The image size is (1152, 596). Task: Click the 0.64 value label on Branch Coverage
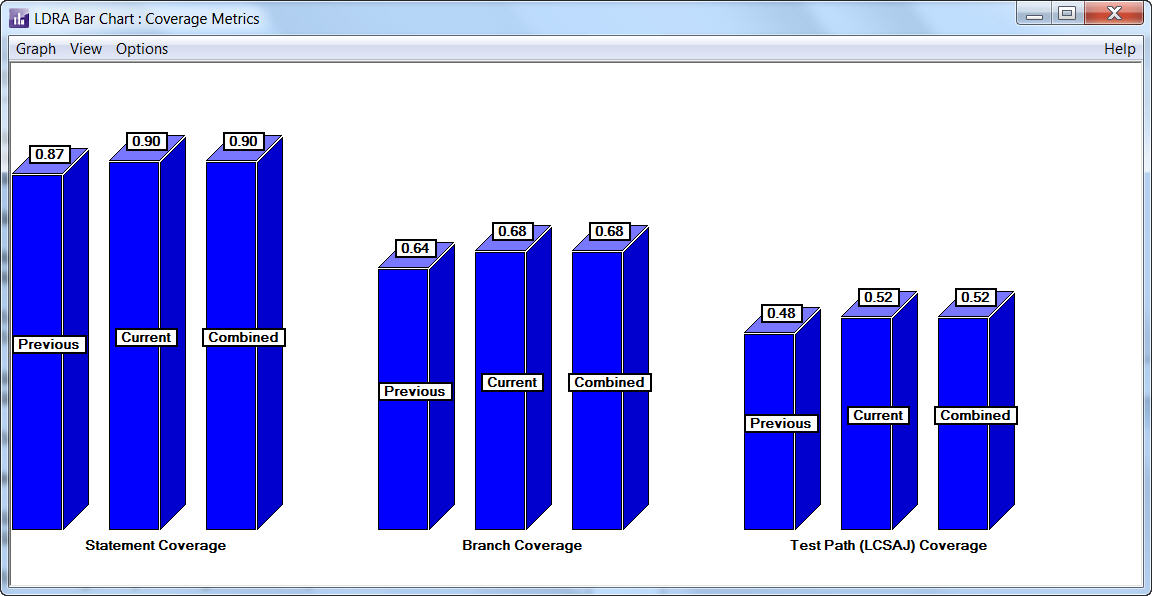[415, 248]
